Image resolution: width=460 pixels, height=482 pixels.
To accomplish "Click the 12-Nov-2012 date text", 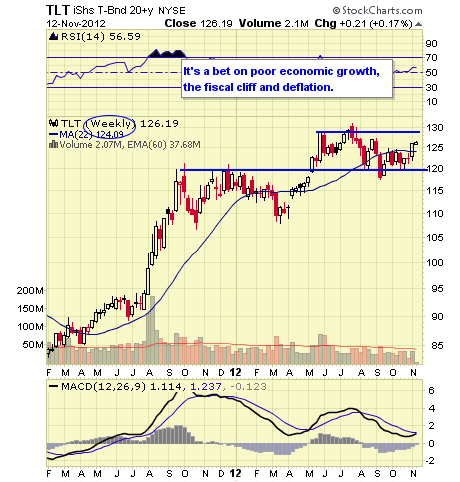I will coord(76,24).
